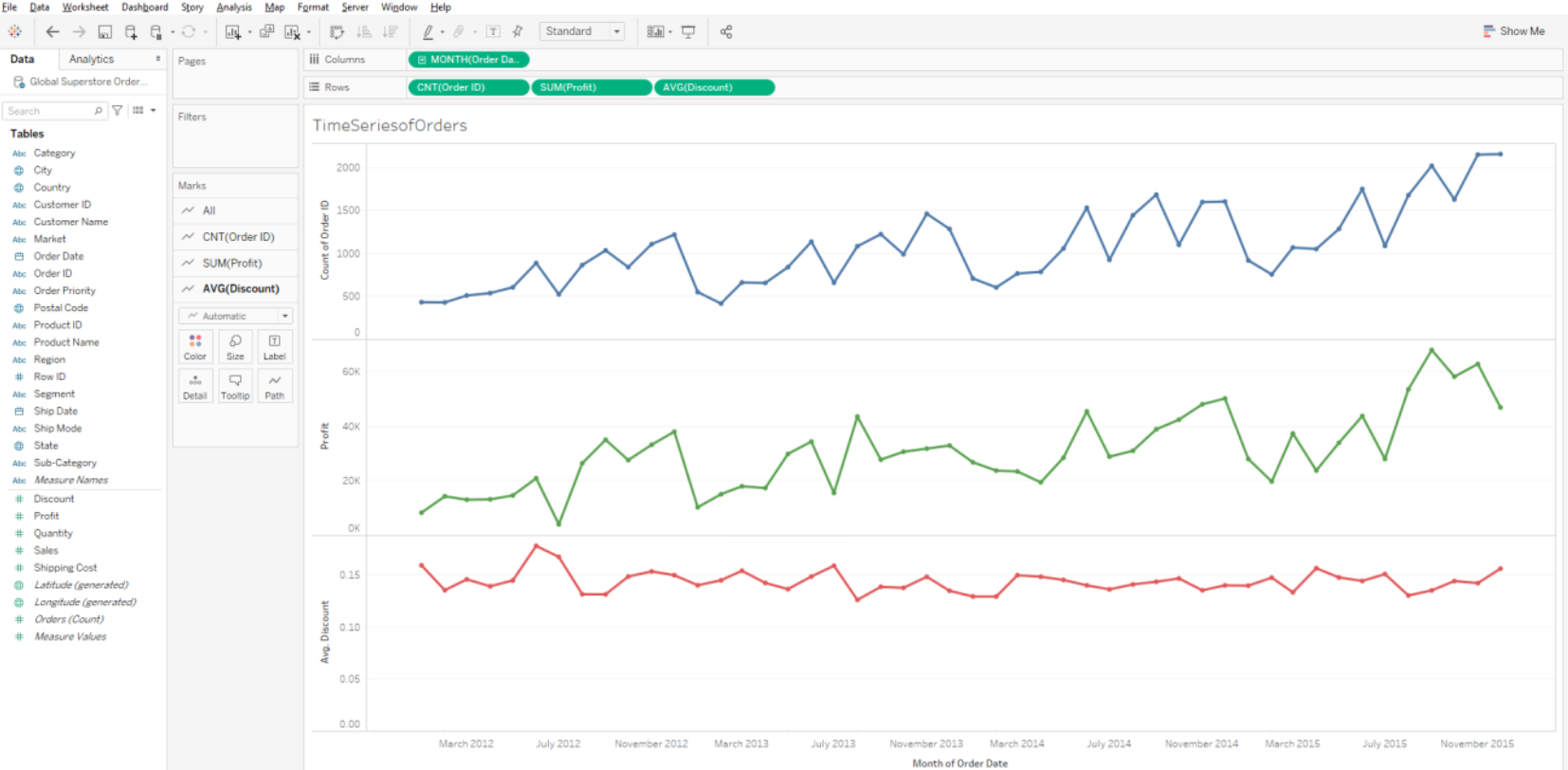Add a new data source
Screen dimensions: 1568x770
131,31
